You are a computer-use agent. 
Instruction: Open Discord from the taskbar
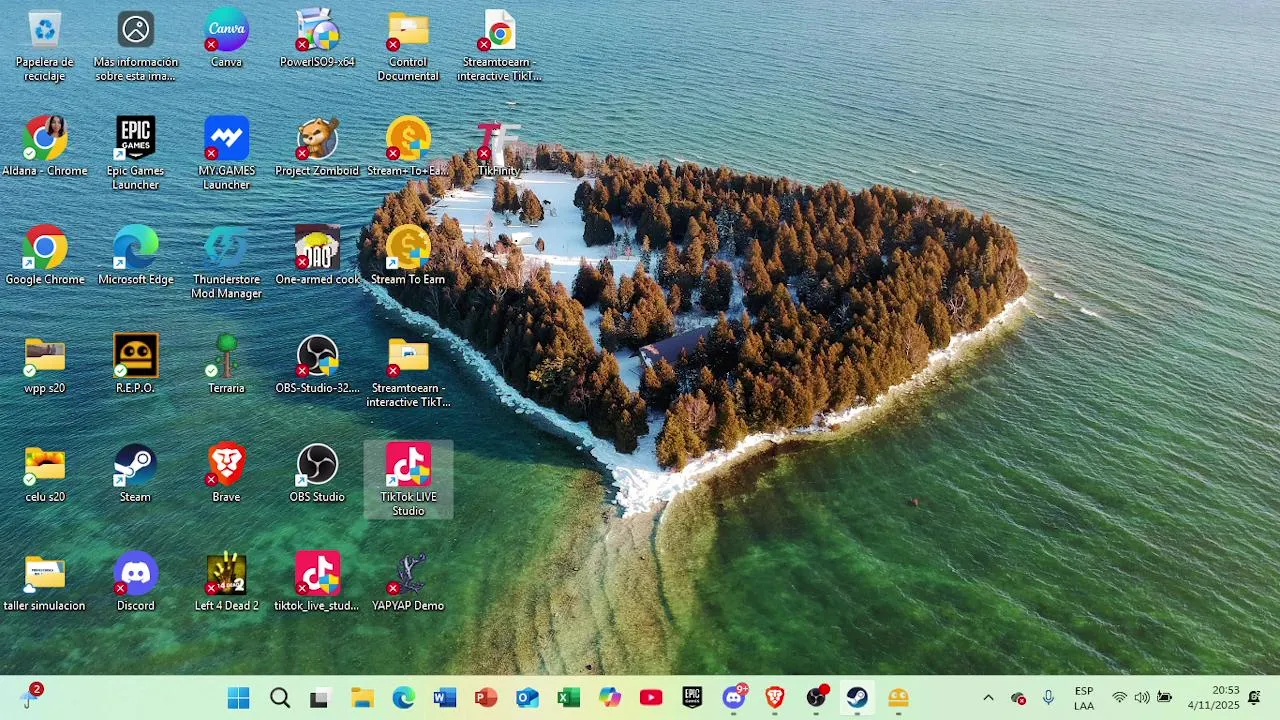pos(734,698)
